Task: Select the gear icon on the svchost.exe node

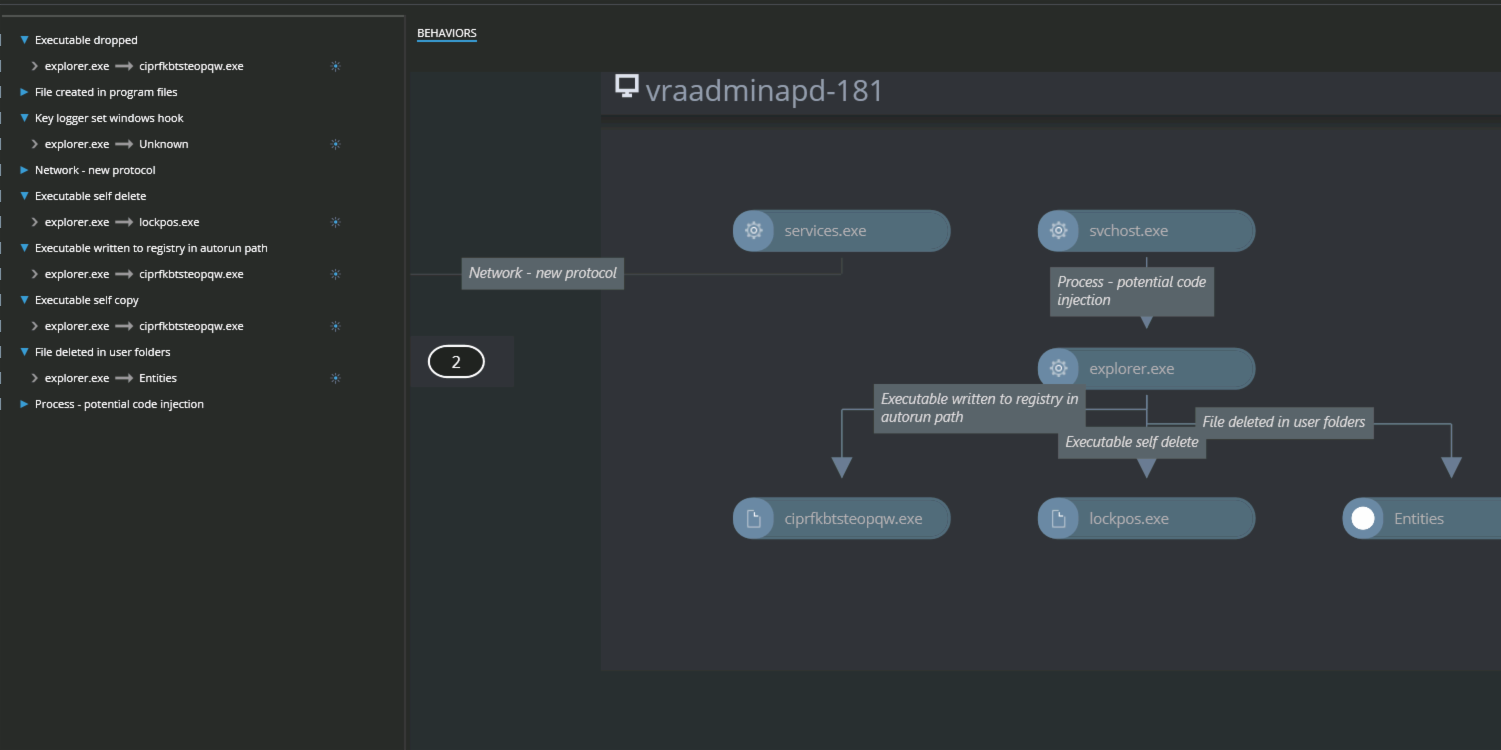Action: (1057, 230)
